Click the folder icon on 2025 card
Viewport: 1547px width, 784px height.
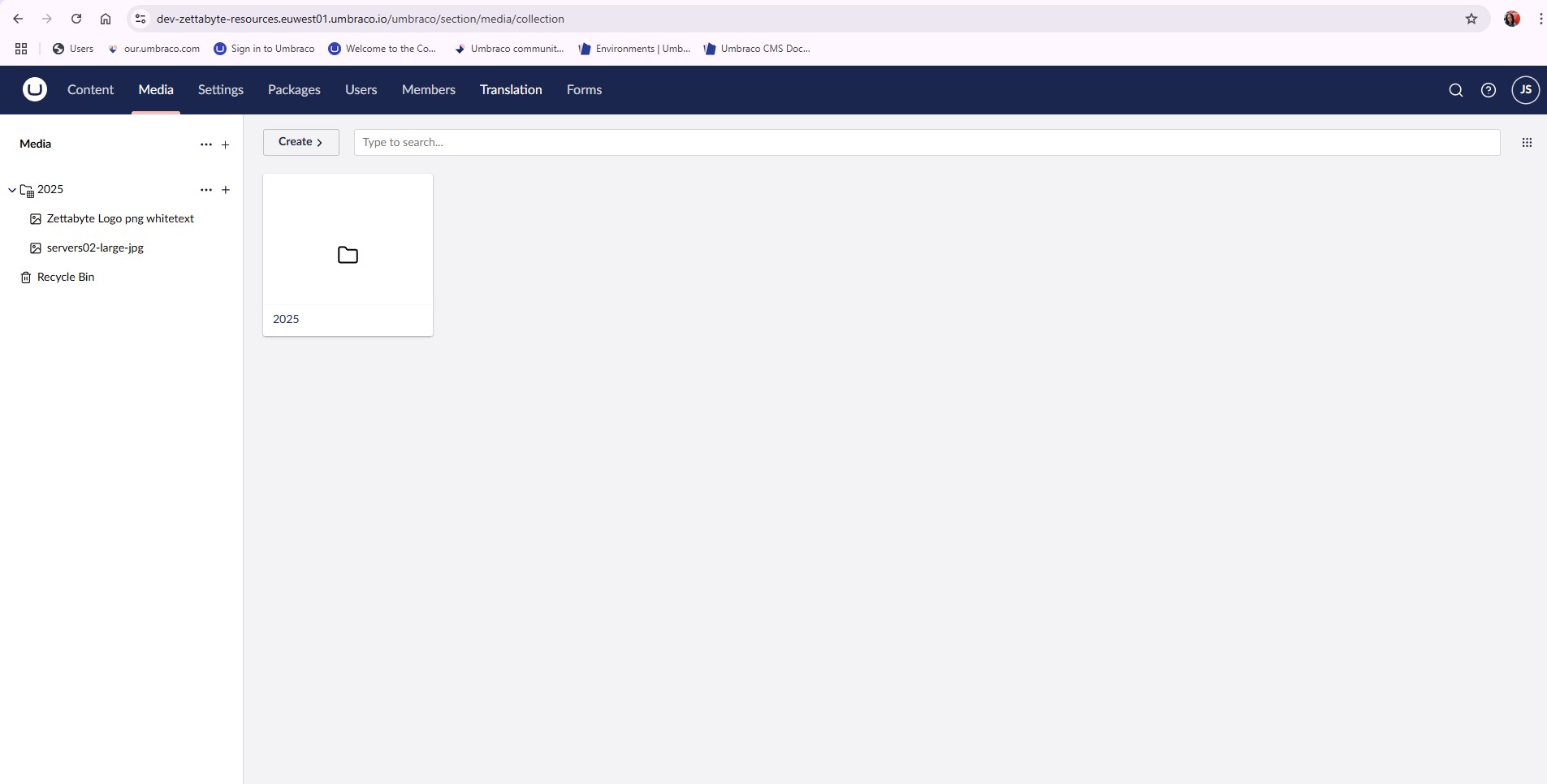(348, 255)
